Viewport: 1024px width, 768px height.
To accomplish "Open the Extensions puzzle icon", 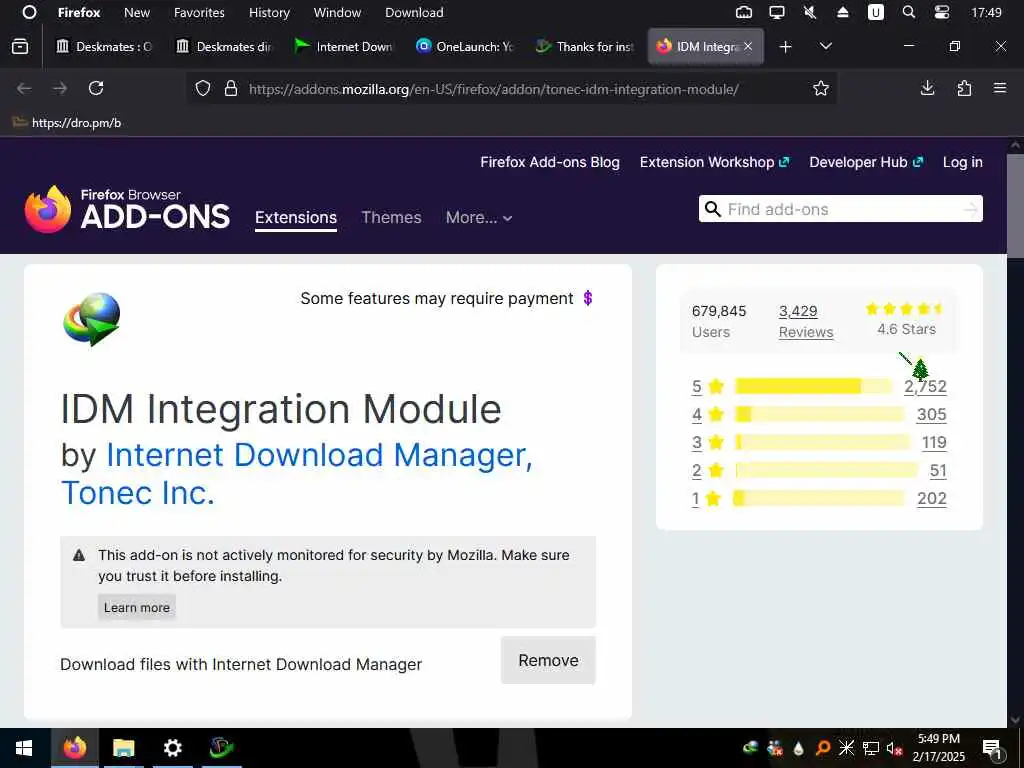I will 964,88.
